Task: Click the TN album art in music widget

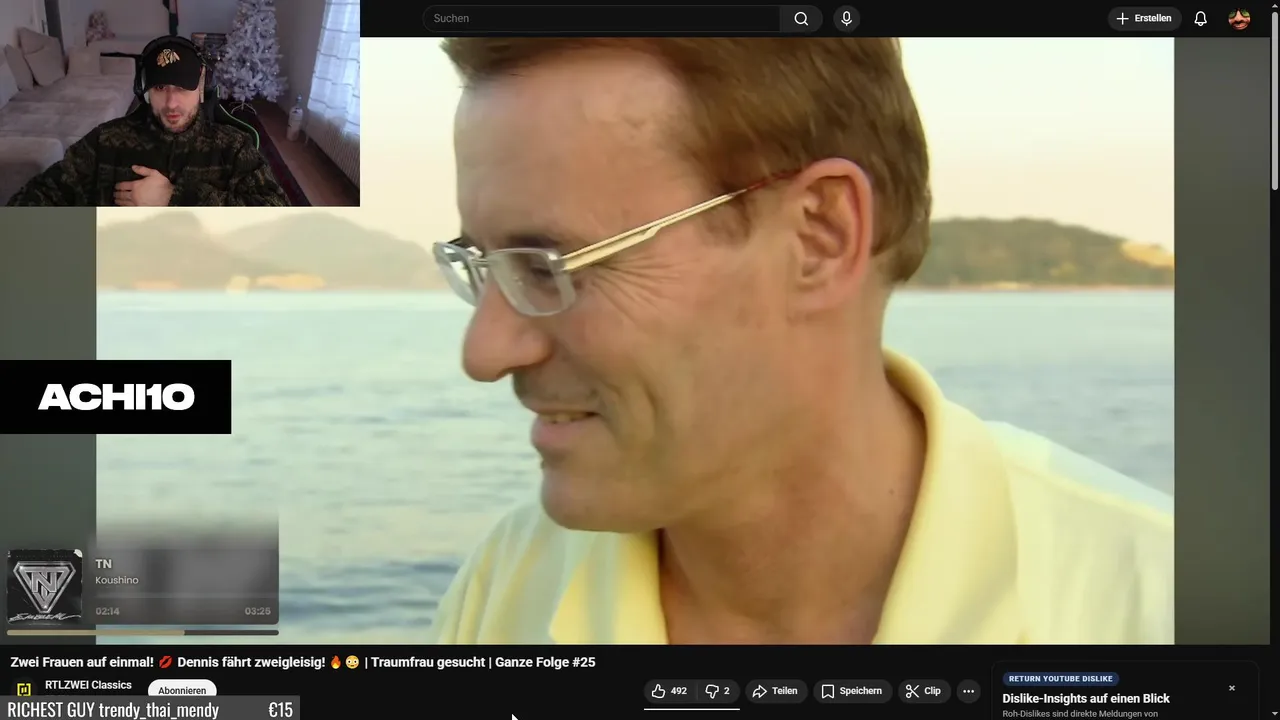Action: pyautogui.click(x=45, y=587)
